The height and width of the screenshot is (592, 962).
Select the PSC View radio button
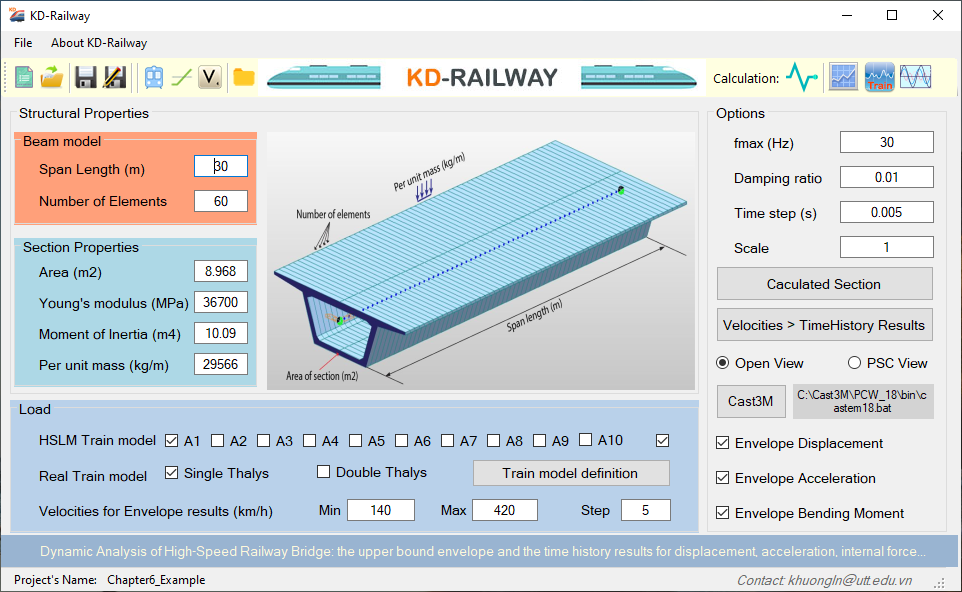(x=855, y=363)
